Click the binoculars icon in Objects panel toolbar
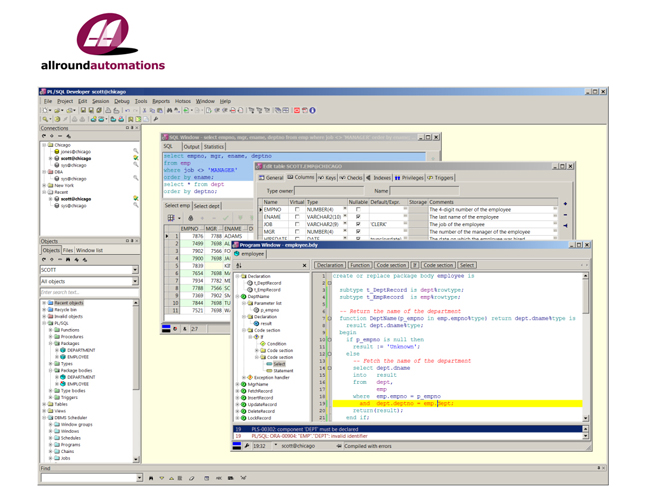Viewport: 650px width, 493px height. point(68,260)
